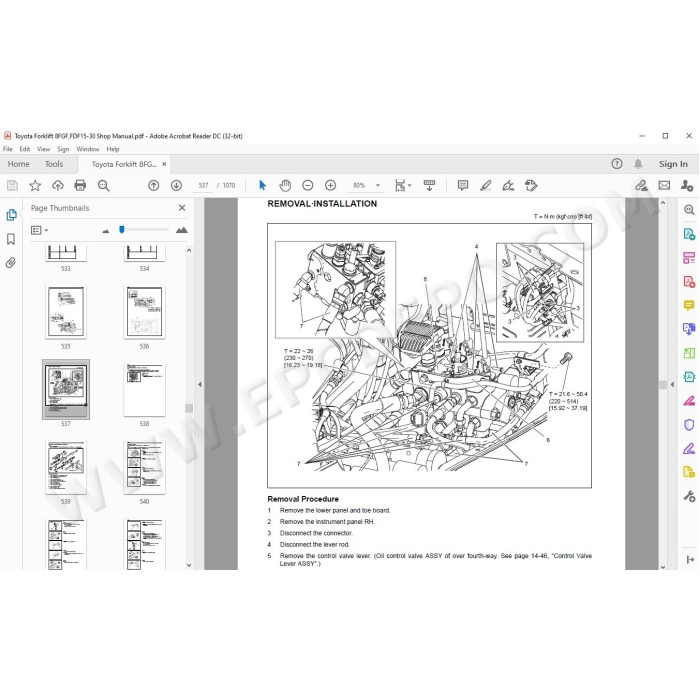Click the right pane search zoom icon
The image size is (700, 700).
click(x=689, y=209)
